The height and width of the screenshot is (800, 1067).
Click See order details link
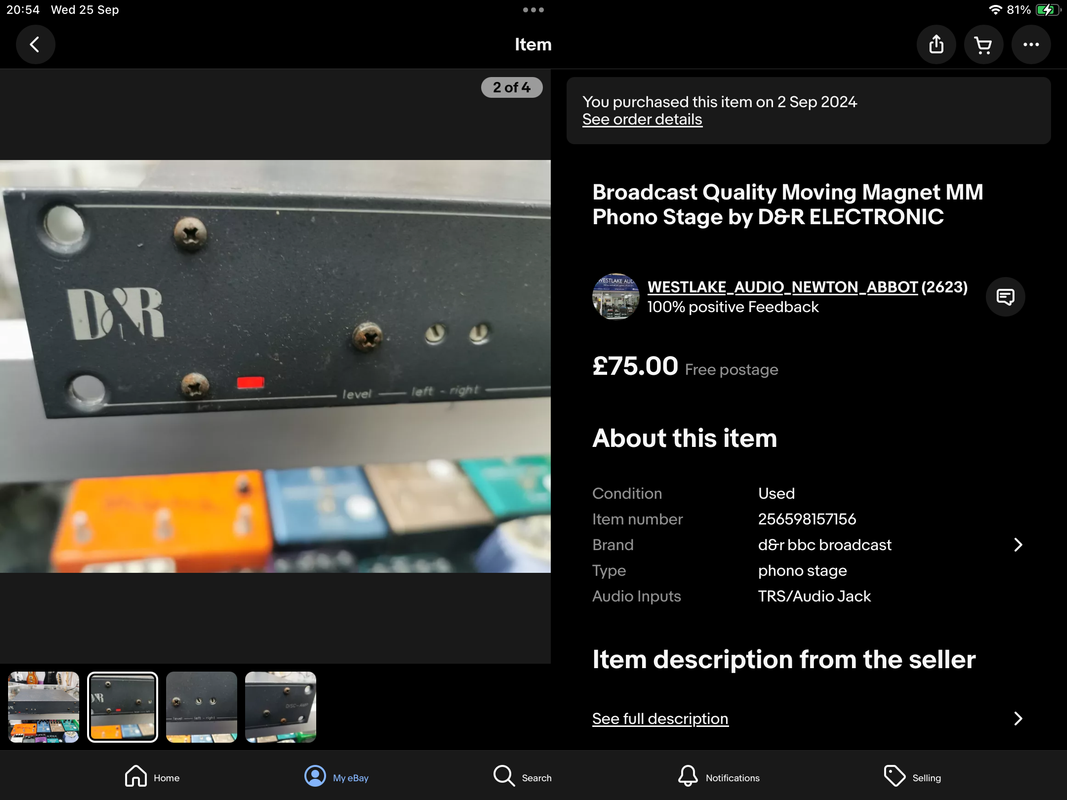click(x=642, y=120)
